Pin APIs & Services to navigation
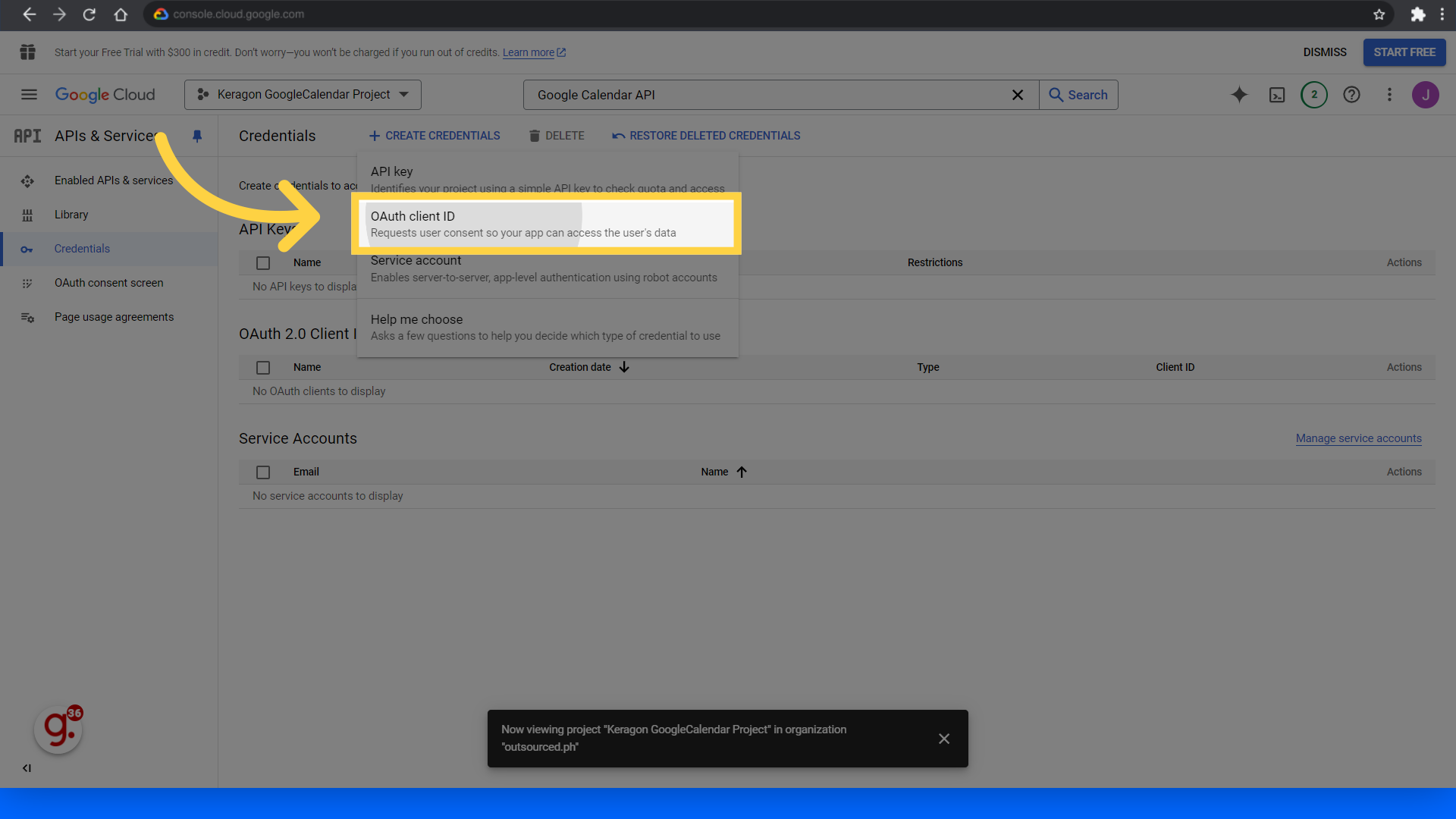 coord(197,136)
